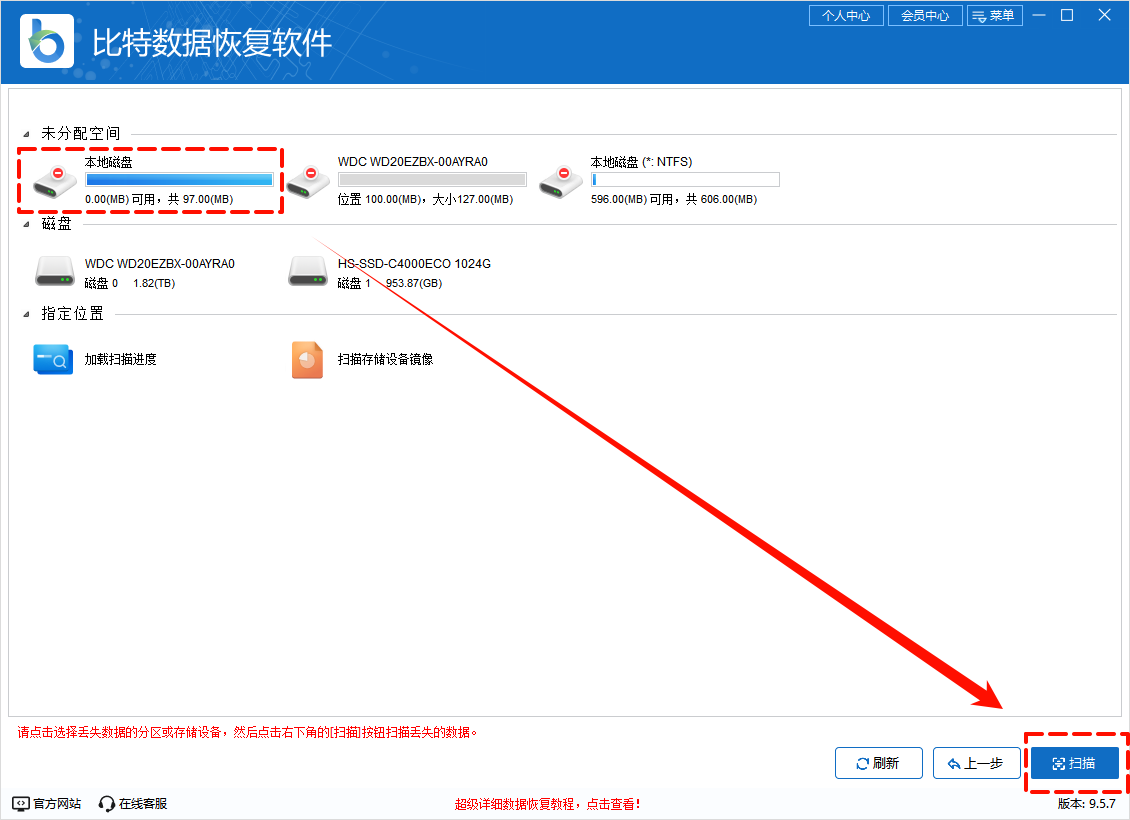Image resolution: width=1130 pixels, height=820 pixels.
Task: Click the 磁盘 0 1.82(TB) label
Action: [130, 284]
